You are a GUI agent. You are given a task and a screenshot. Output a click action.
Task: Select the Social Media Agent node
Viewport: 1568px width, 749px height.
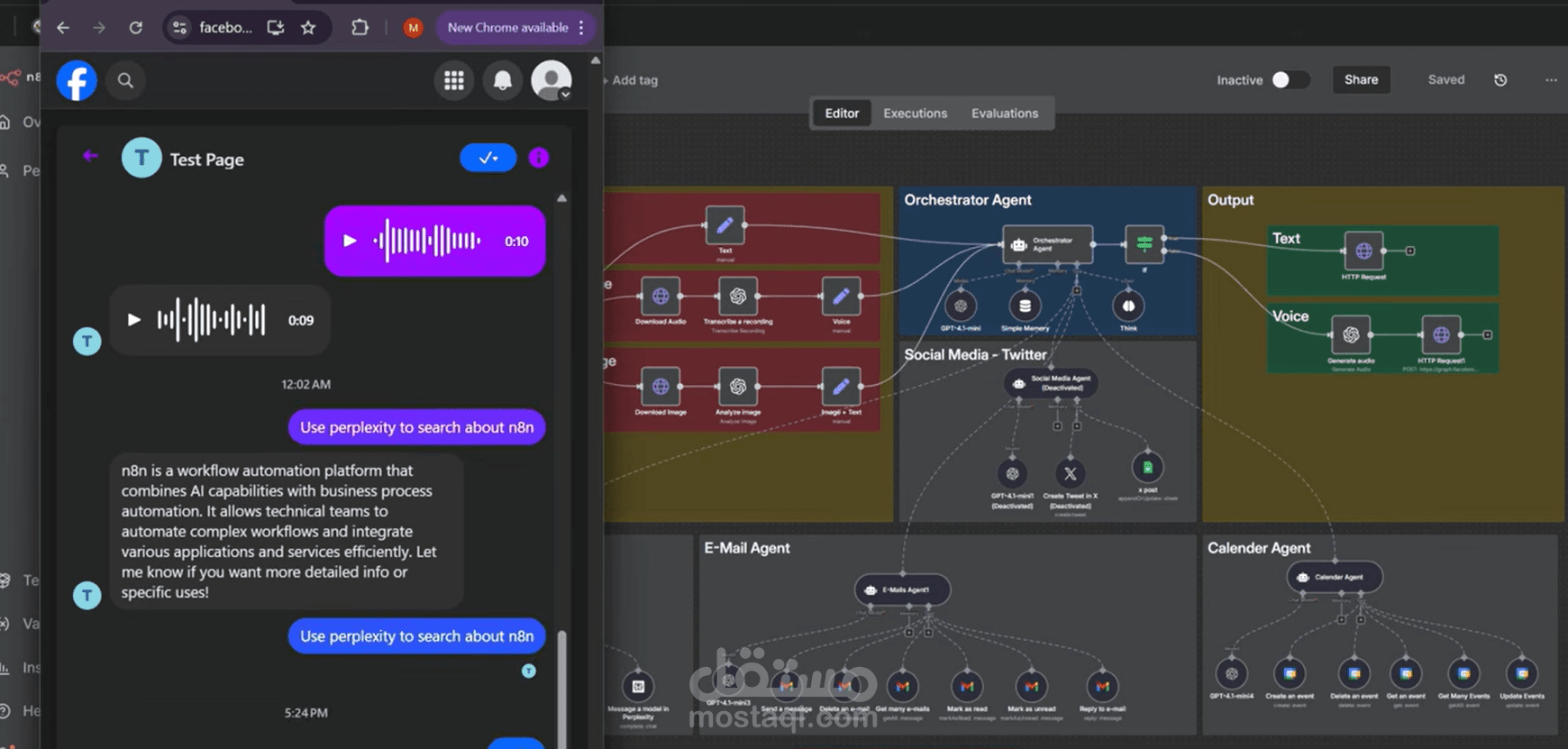[x=1051, y=384]
